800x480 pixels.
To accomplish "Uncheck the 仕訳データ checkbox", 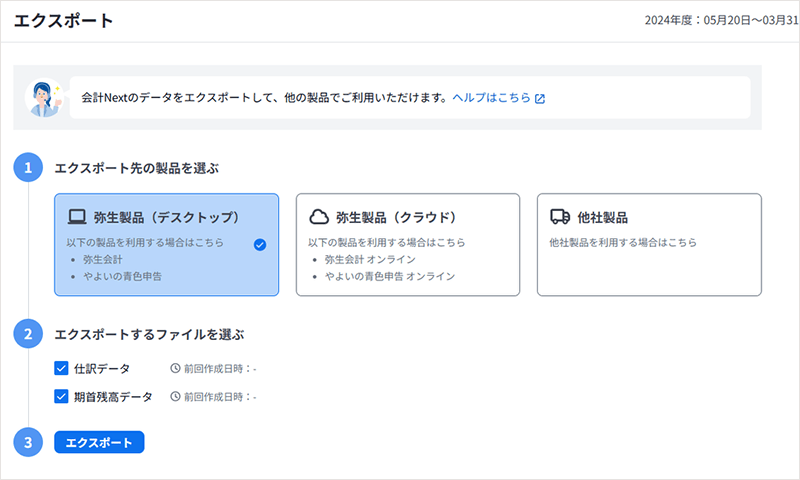I will [61, 368].
